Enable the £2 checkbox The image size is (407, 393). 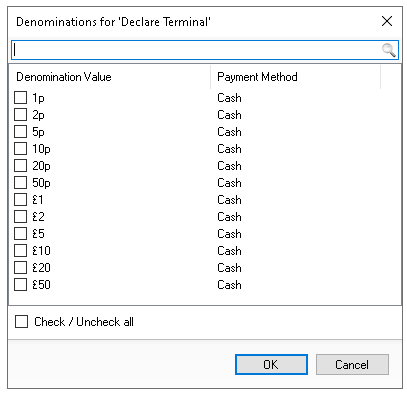pos(21,217)
